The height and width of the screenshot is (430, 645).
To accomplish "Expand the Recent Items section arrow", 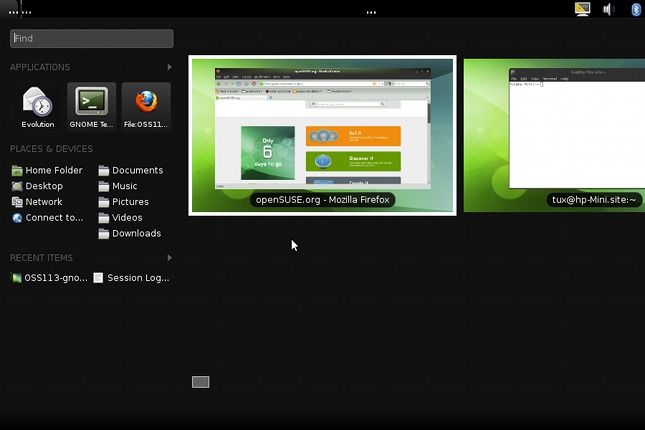I will [x=169, y=258].
